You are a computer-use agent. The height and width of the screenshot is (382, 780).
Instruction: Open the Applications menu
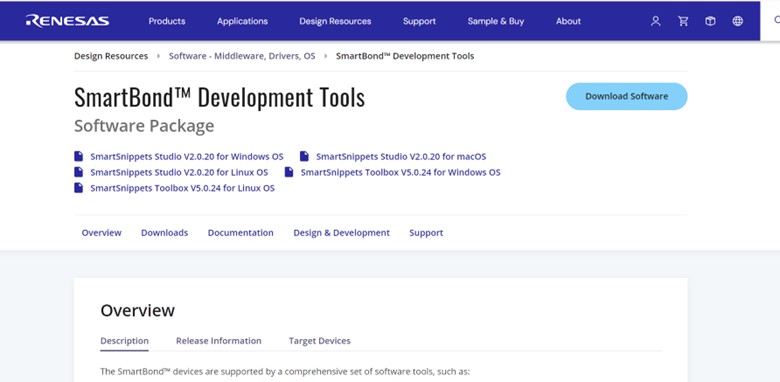coord(242,21)
